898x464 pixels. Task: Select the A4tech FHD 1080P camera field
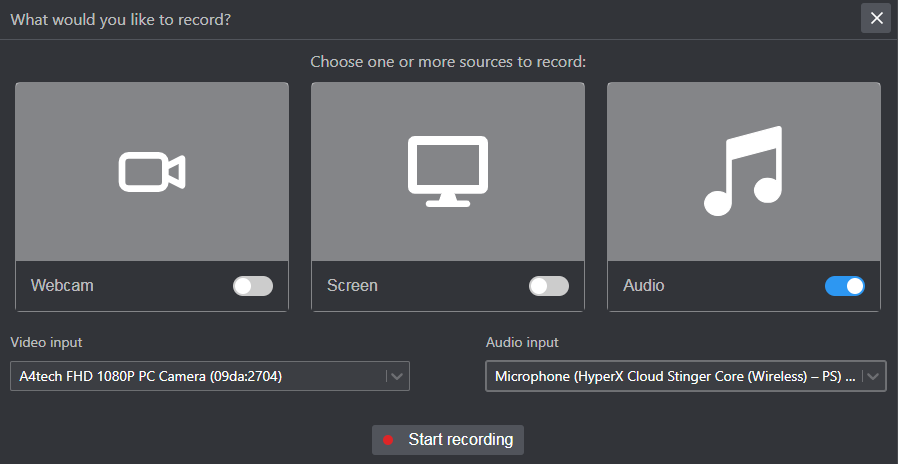click(x=210, y=376)
